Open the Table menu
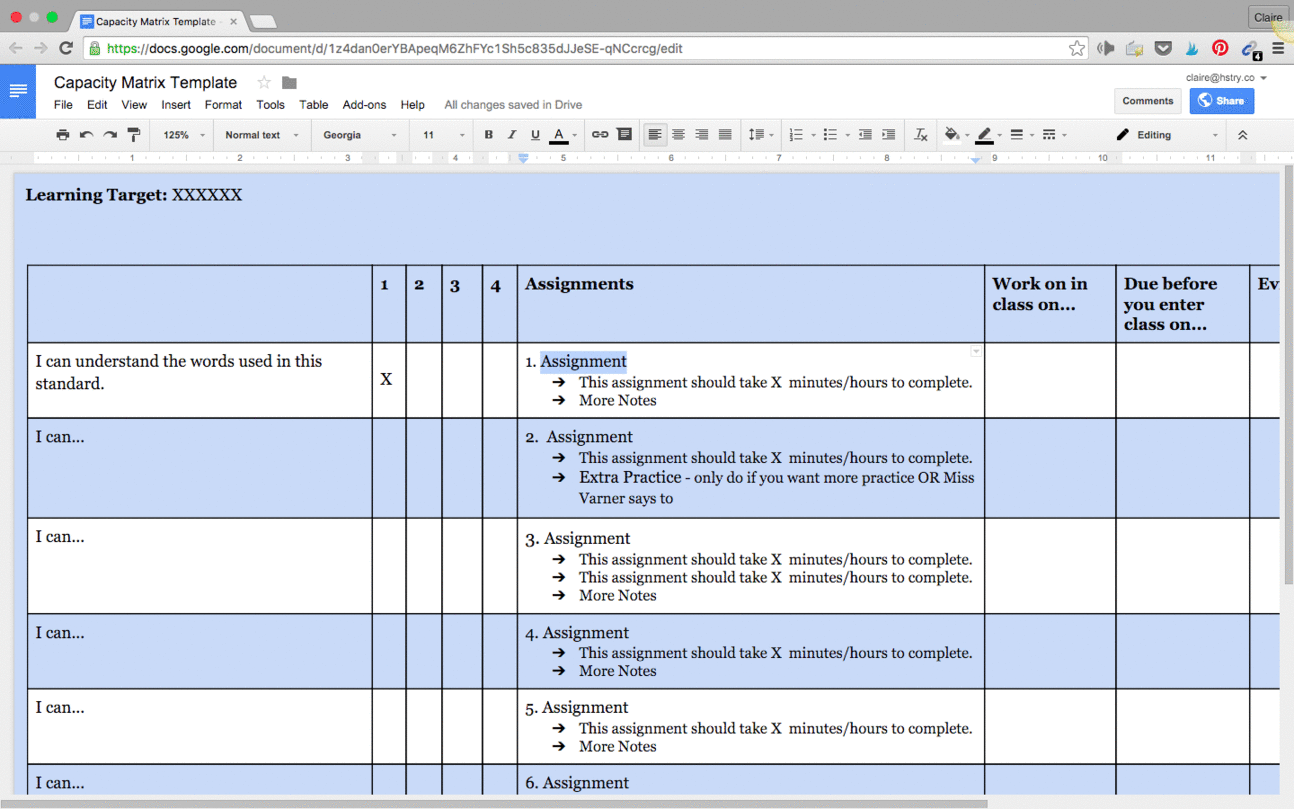Viewport: 1295px width, 809px height. (313, 104)
